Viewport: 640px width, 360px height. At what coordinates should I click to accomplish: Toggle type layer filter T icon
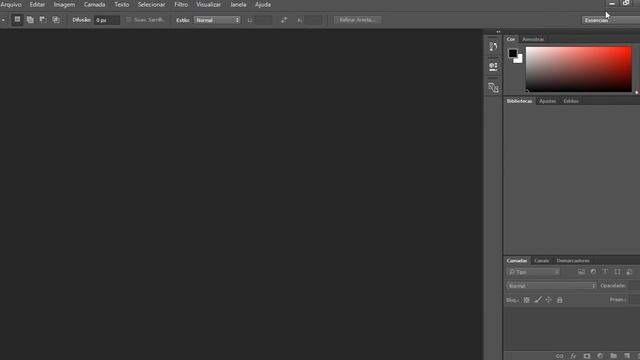[x=605, y=272]
